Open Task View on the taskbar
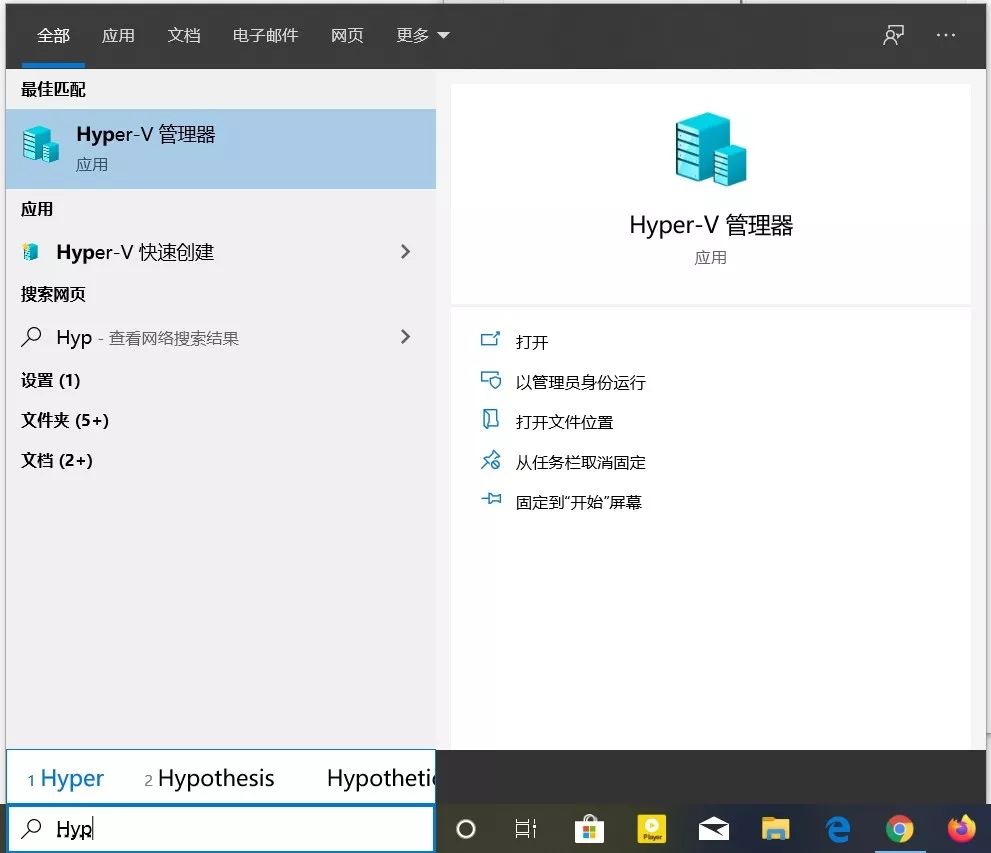Viewport: 991px width, 853px height. 525,828
